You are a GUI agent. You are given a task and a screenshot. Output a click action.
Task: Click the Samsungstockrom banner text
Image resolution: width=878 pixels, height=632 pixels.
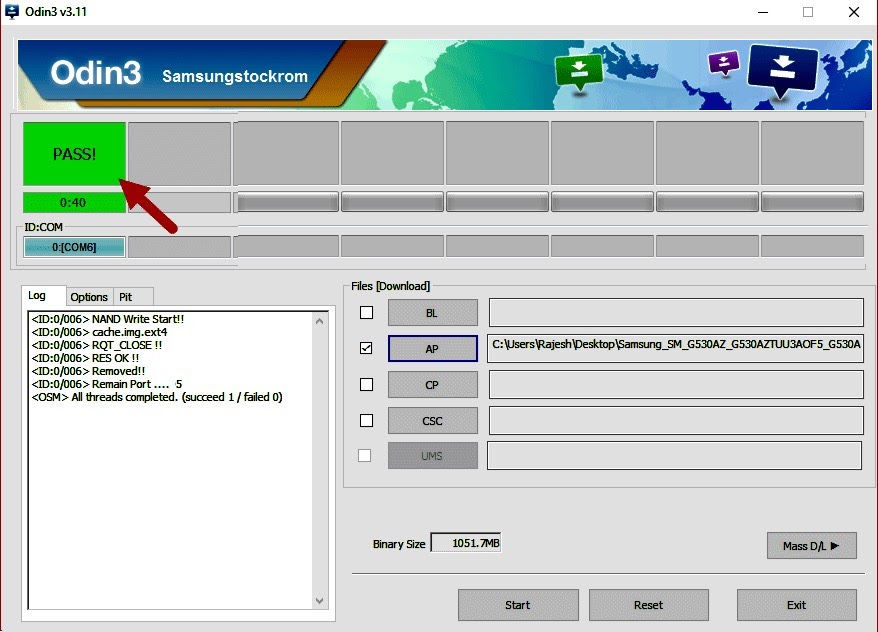pyautogui.click(x=235, y=76)
